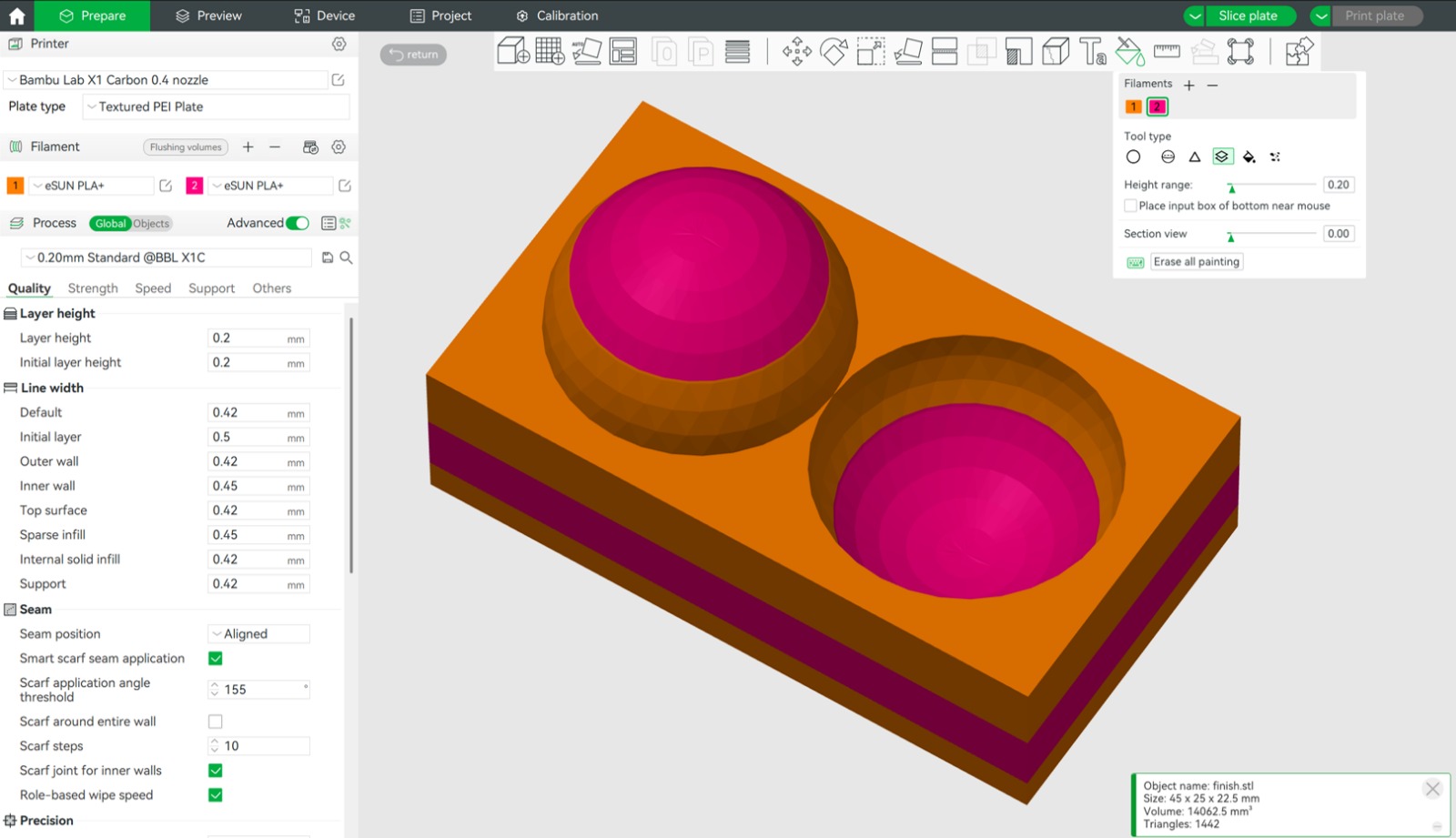Edit filament 1 eSUN PLA+ preset
This screenshot has width=1456, height=838.
point(166,186)
